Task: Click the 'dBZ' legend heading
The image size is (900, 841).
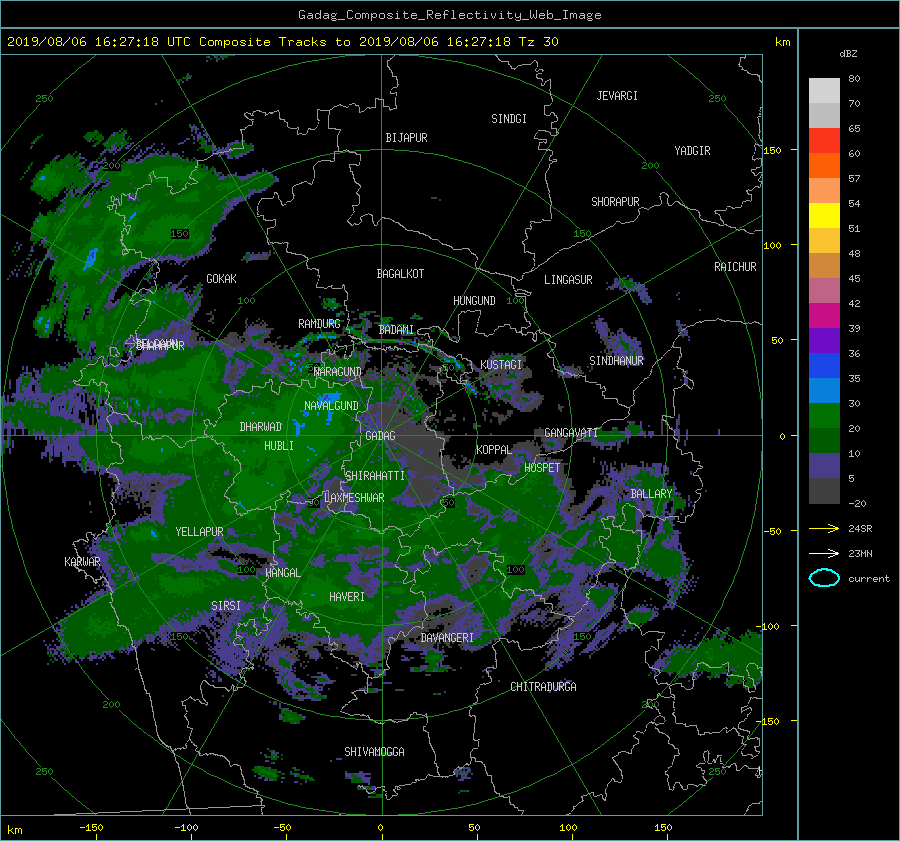Action: tap(848, 53)
